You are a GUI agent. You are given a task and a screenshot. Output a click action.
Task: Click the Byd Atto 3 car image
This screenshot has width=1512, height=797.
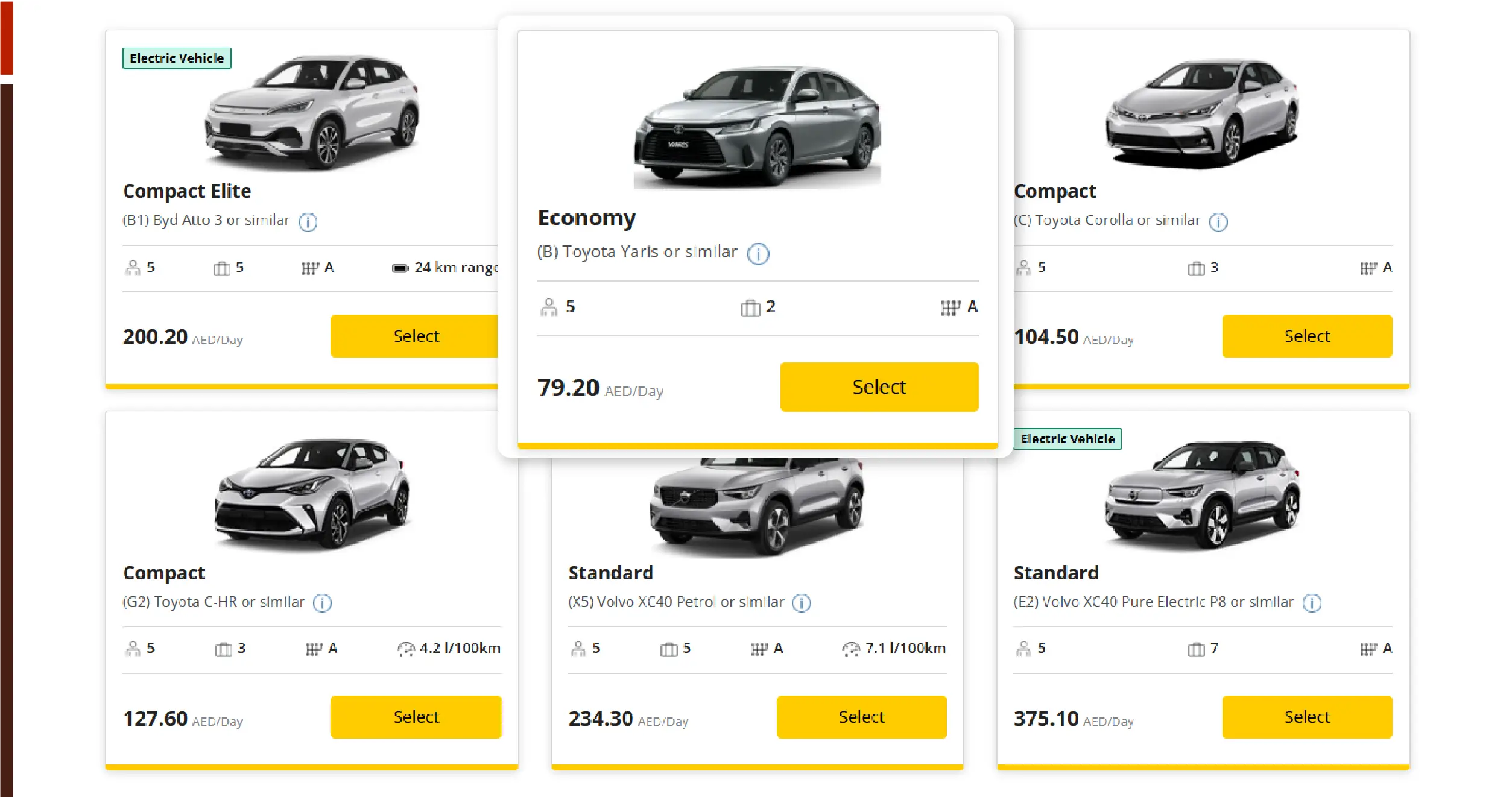pyautogui.click(x=312, y=112)
